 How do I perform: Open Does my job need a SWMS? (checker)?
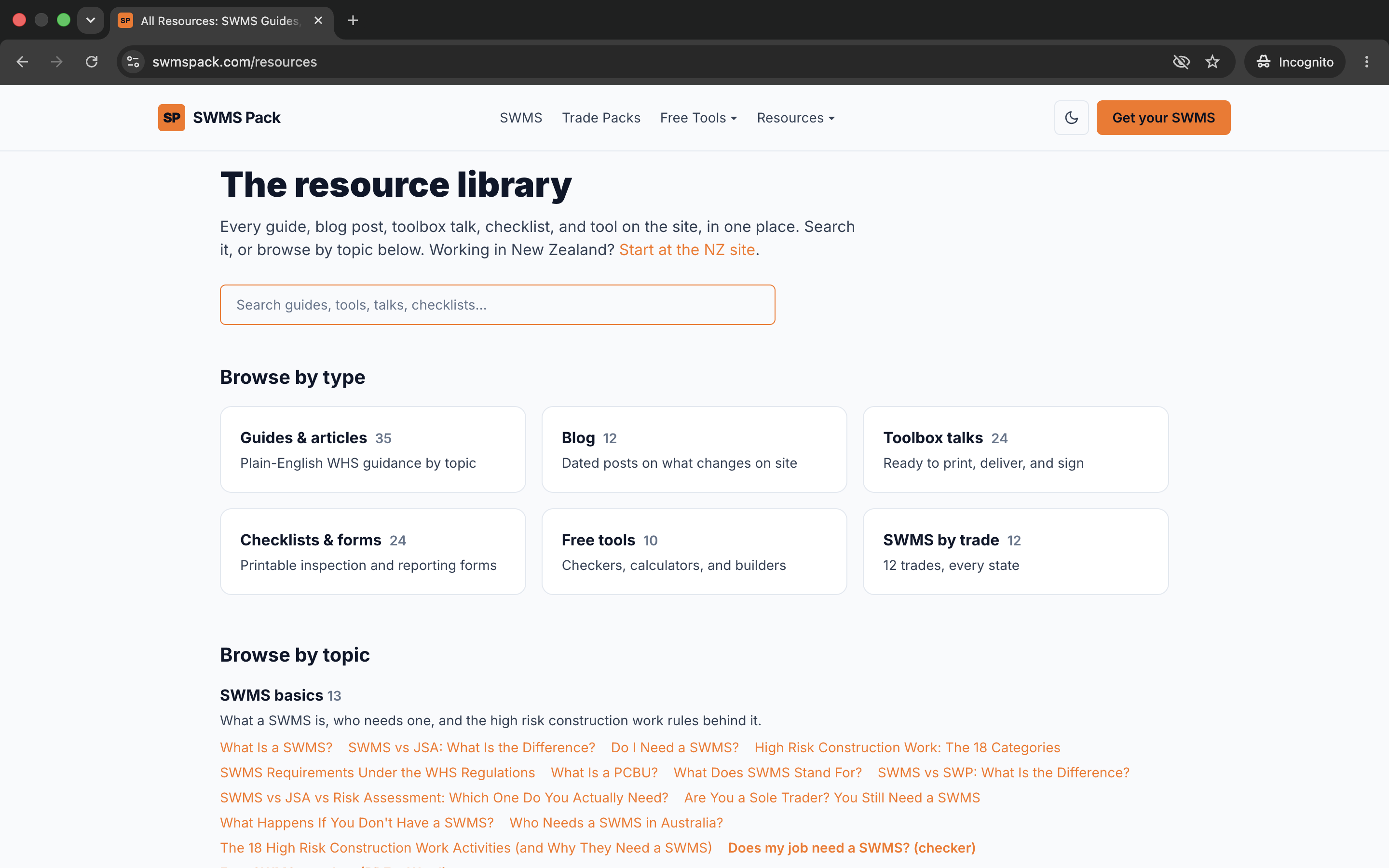click(852, 848)
